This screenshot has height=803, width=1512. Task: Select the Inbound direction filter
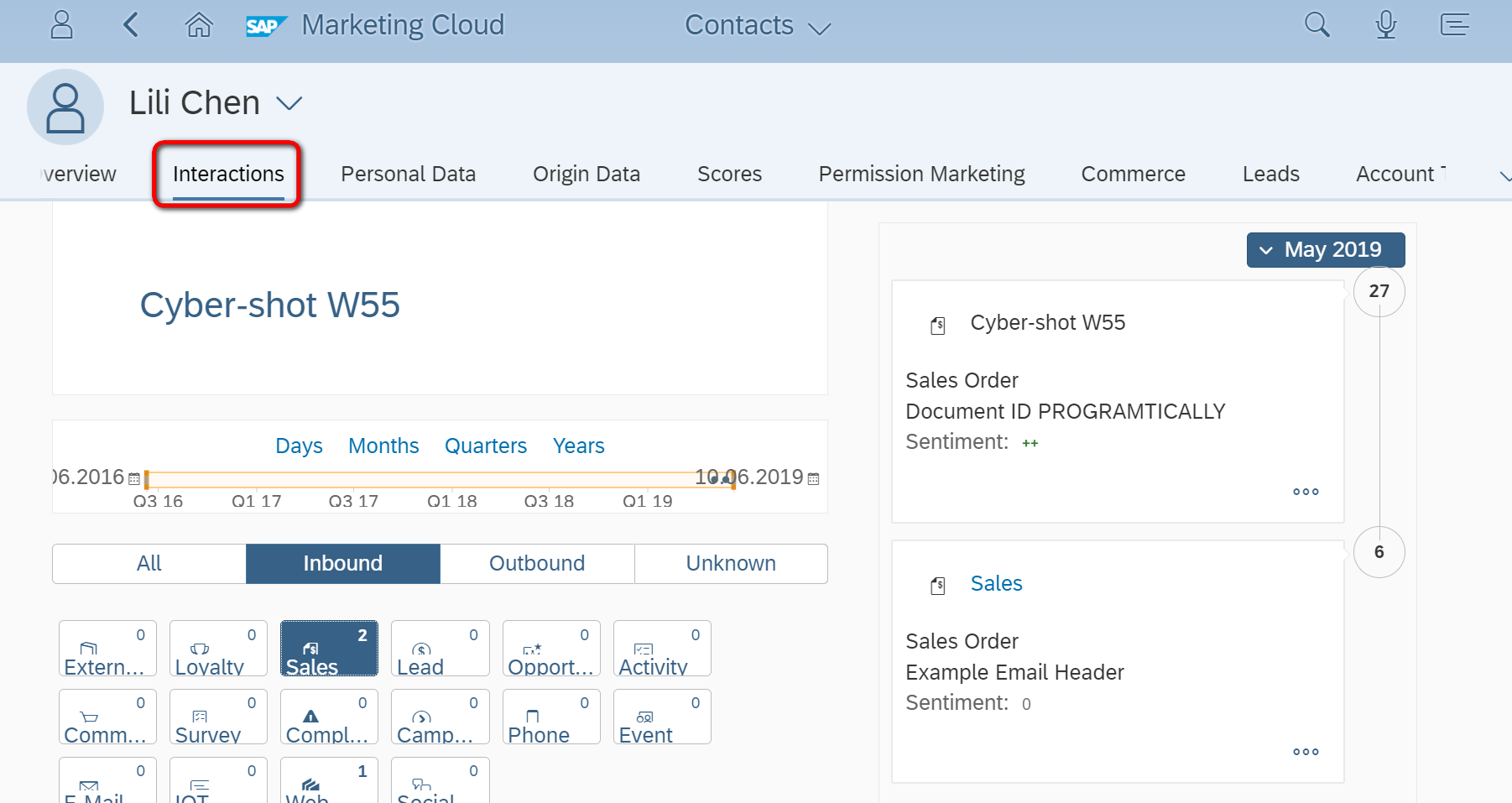point(343,563)
